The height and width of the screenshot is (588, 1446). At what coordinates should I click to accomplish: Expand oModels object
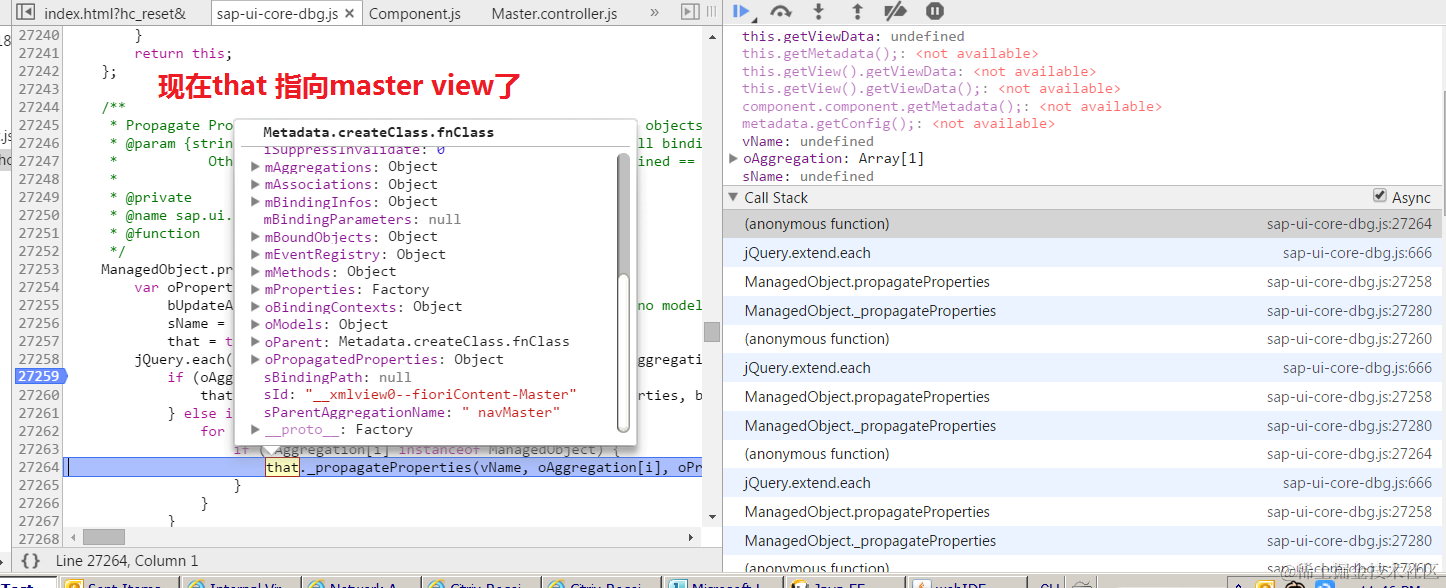point(256,324)
